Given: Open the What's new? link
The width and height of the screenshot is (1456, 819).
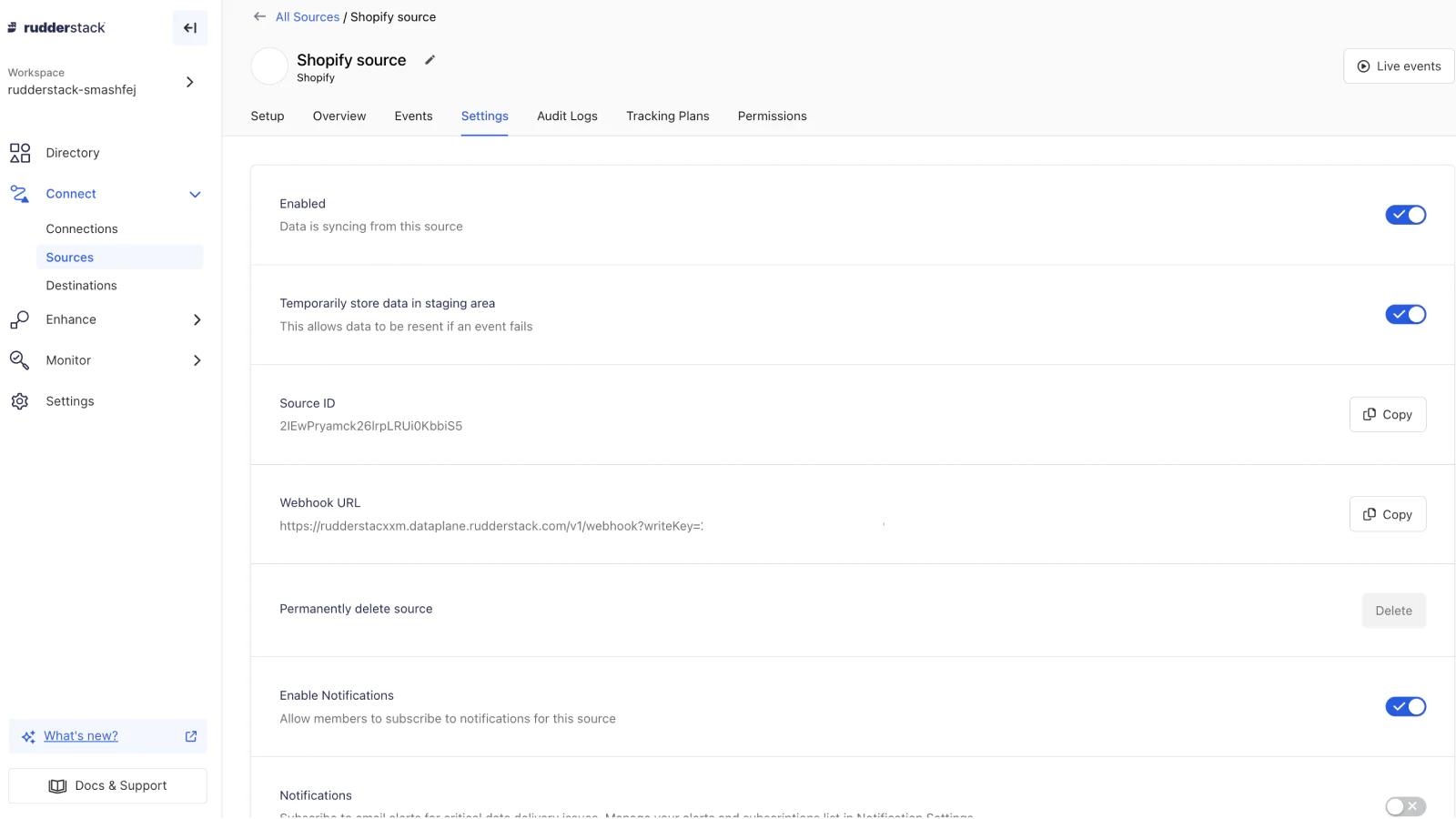Looking at the screenshot, I should [x=81, y=736].
